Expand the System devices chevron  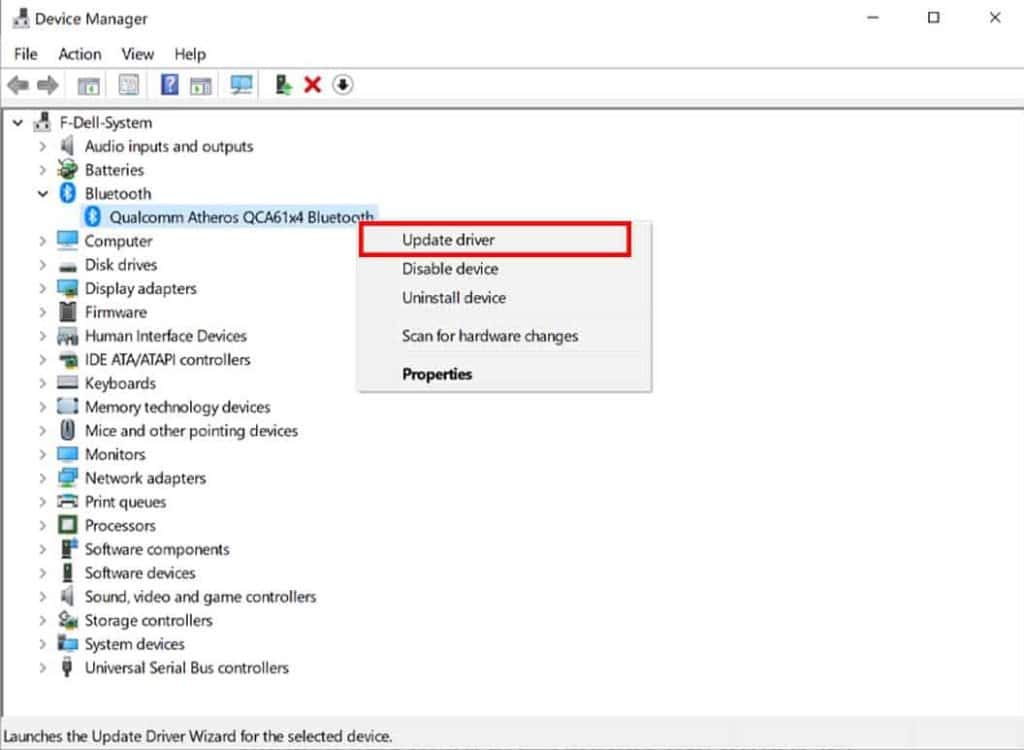click(x=43, y=644)
